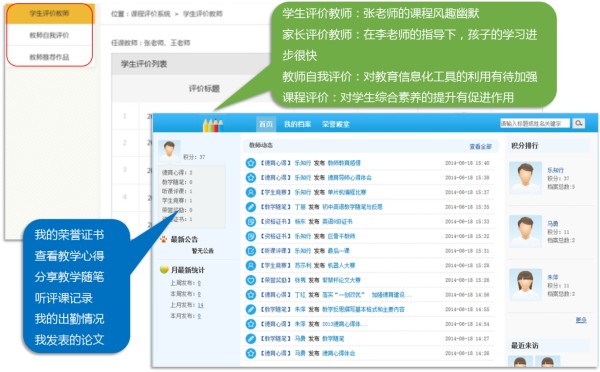Open the 德育导师心得体会 post link
The image size is (600, 372).
pos(349,178)
